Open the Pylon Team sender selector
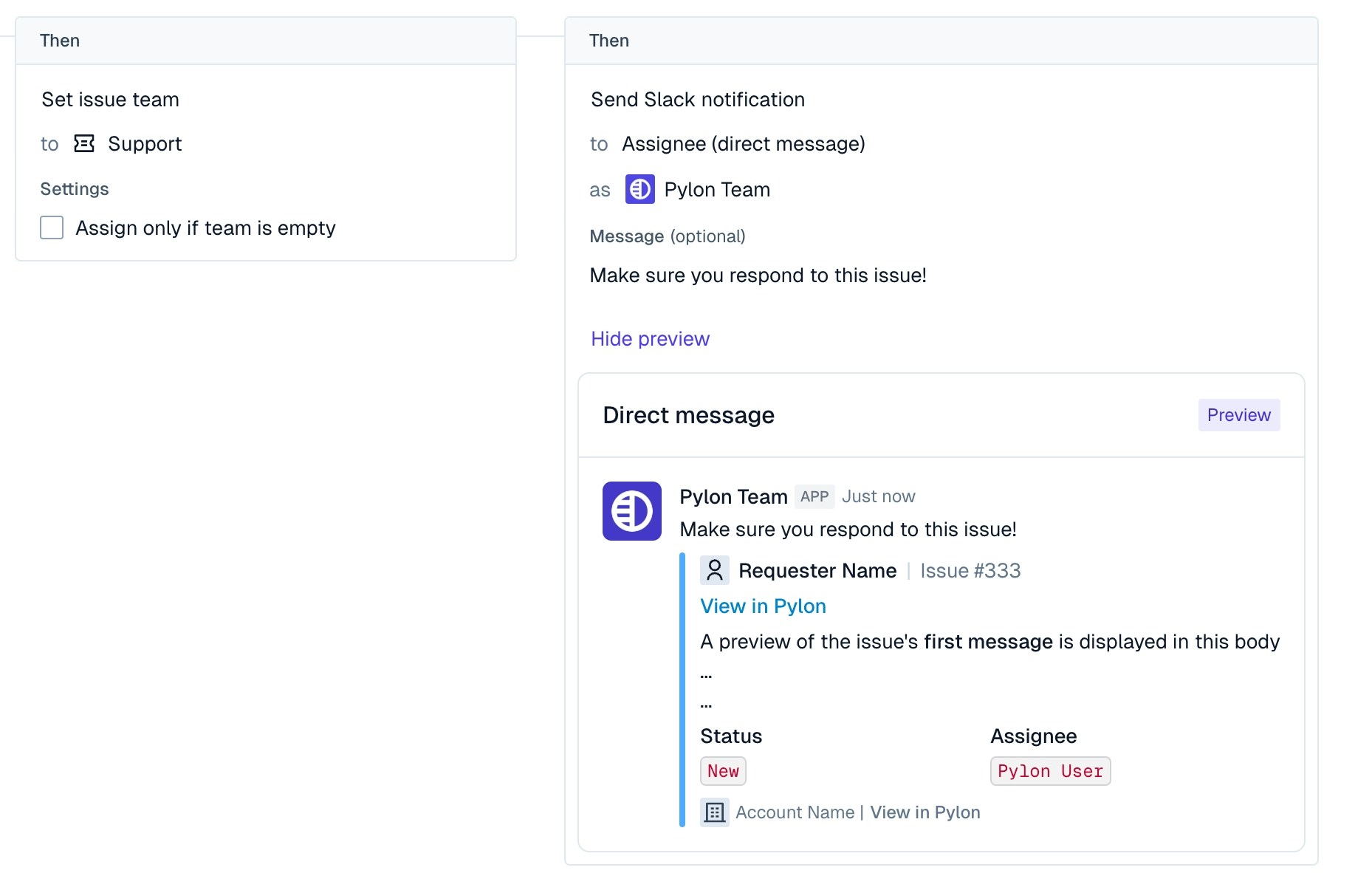Screen dimensions: 1372x873 pyautogui.click(x=698, y=190)
